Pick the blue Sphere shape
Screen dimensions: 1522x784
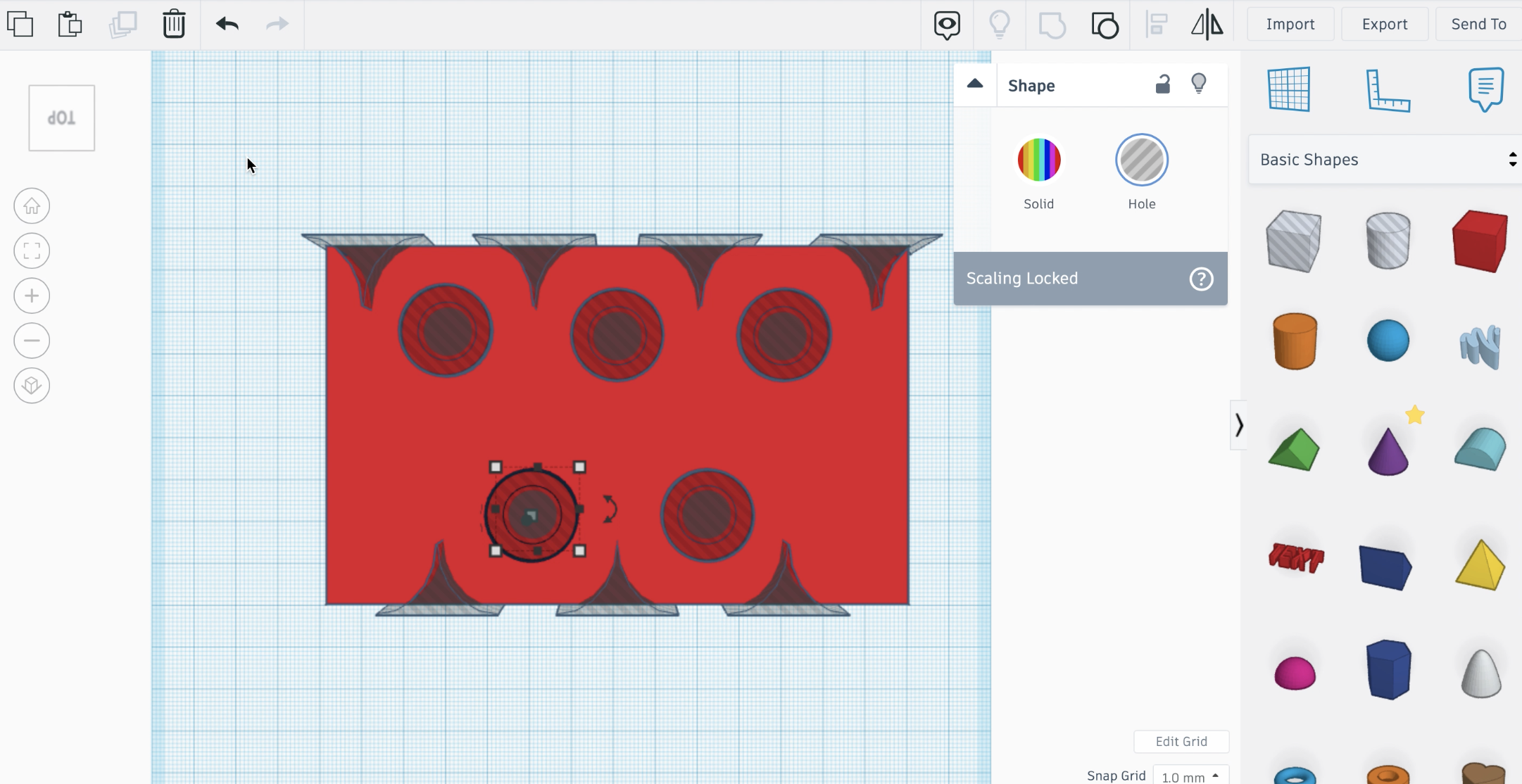(1388, 341)
